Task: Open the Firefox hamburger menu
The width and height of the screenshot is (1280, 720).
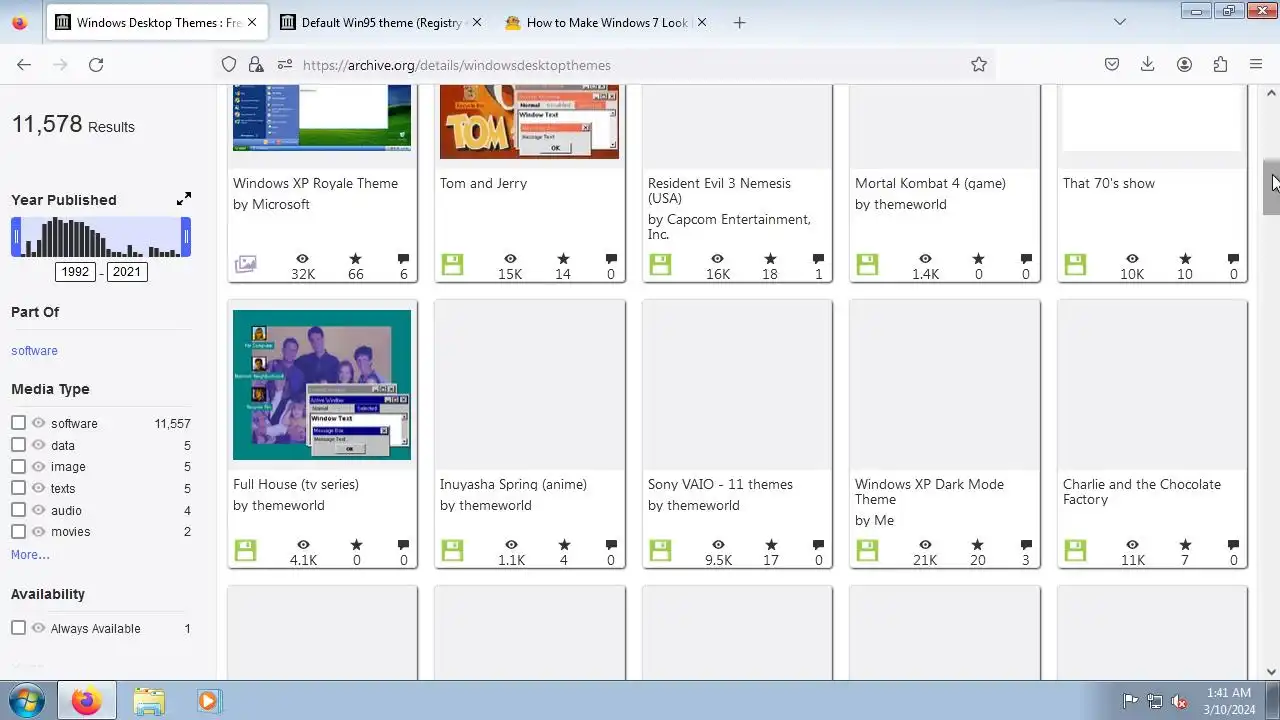Action: (1256, 65)
